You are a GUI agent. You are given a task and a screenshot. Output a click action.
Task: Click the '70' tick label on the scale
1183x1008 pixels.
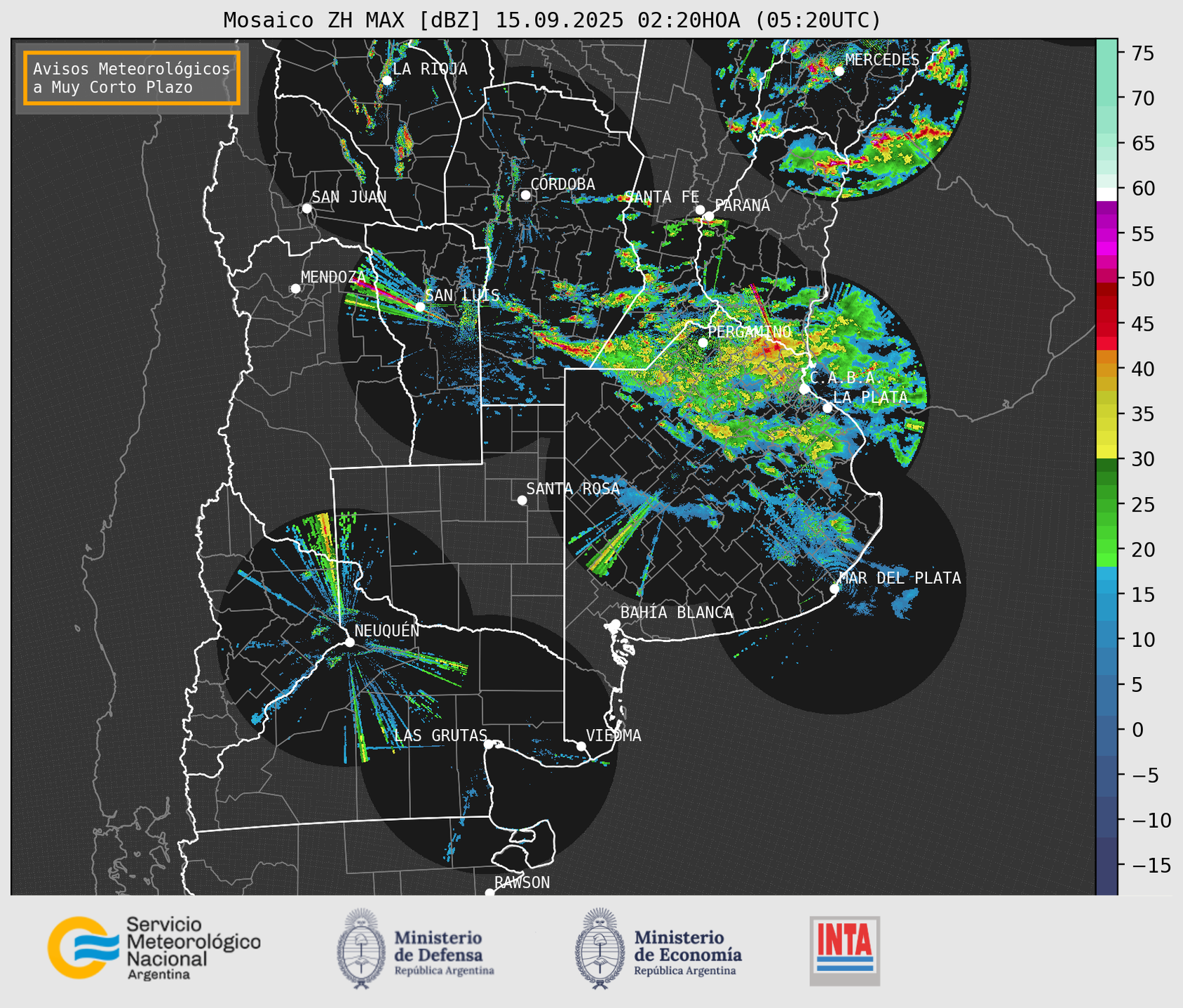[1143, 98]
